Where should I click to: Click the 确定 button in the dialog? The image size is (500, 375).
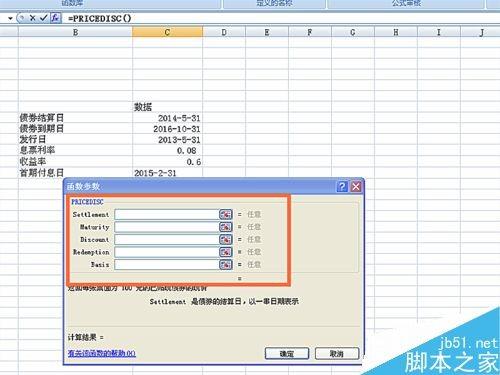[287, 353]
